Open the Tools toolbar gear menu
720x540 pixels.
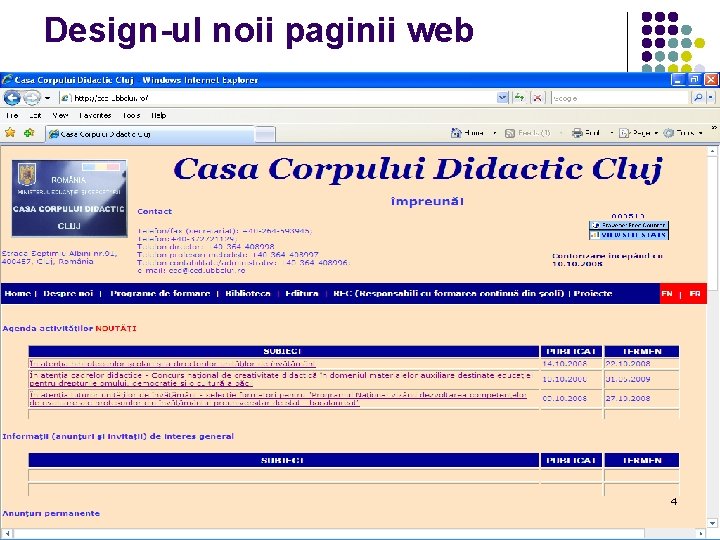(x=683, y=133)
